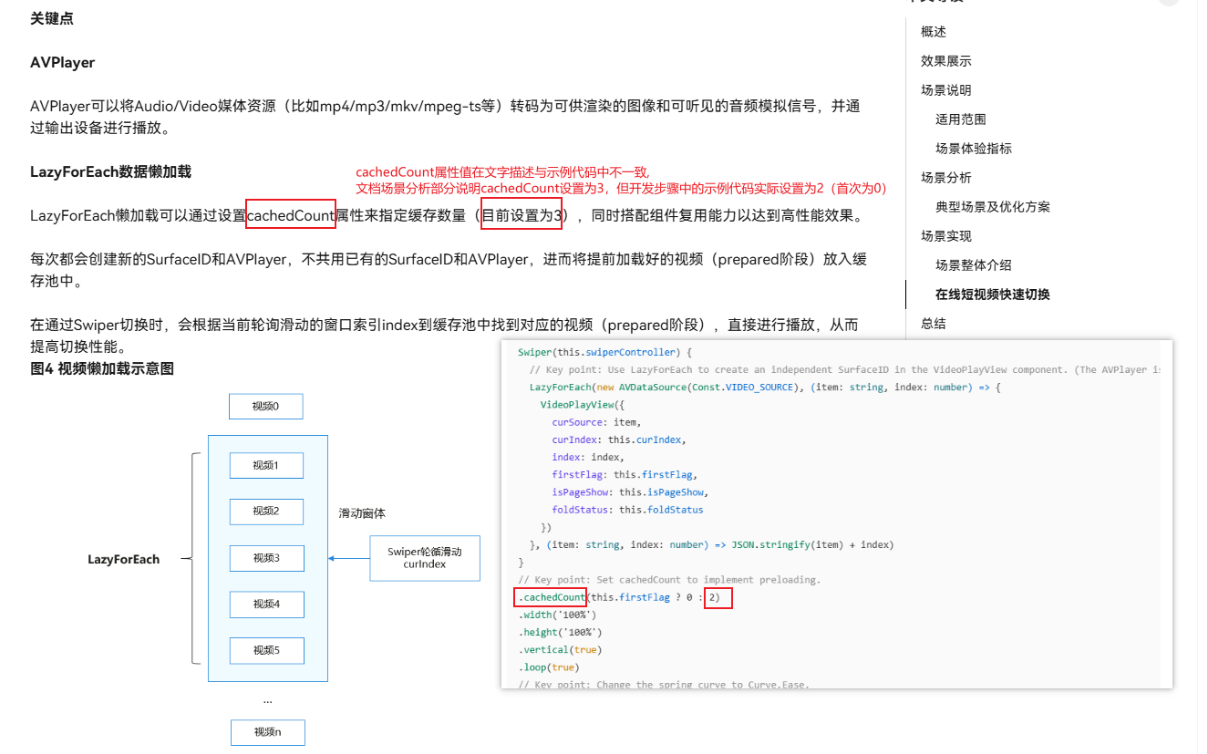Open the 概述 section in the sidebar
The height and width of the screenshot is (754, 1207).
tap(933, 32)
